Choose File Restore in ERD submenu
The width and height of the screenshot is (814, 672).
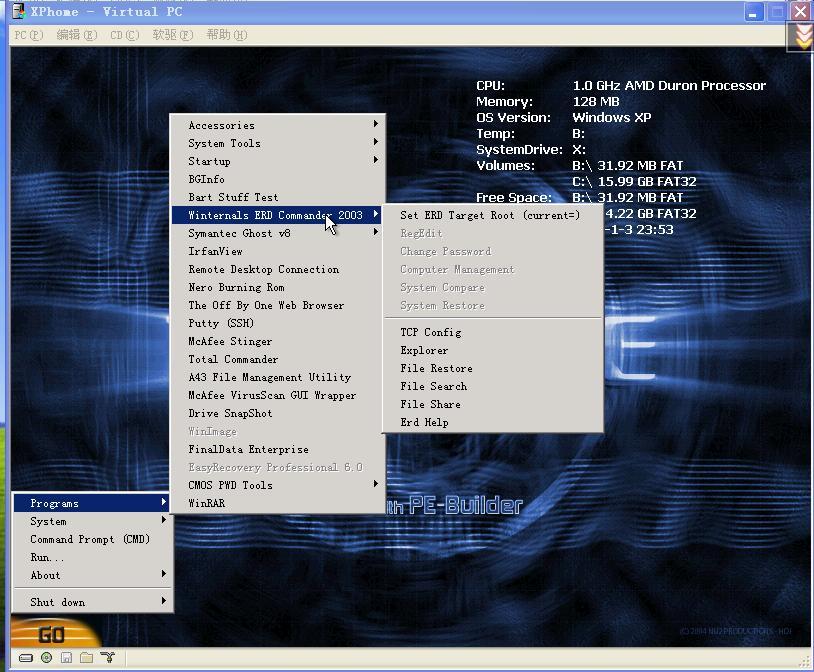pyautogui.click(x=493, y=368)
